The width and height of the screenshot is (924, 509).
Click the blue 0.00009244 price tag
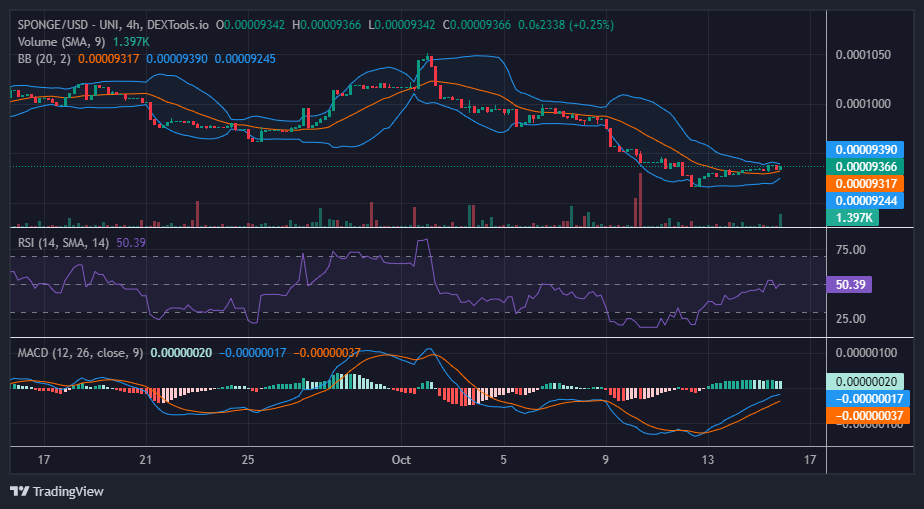[x=865, y=201]
